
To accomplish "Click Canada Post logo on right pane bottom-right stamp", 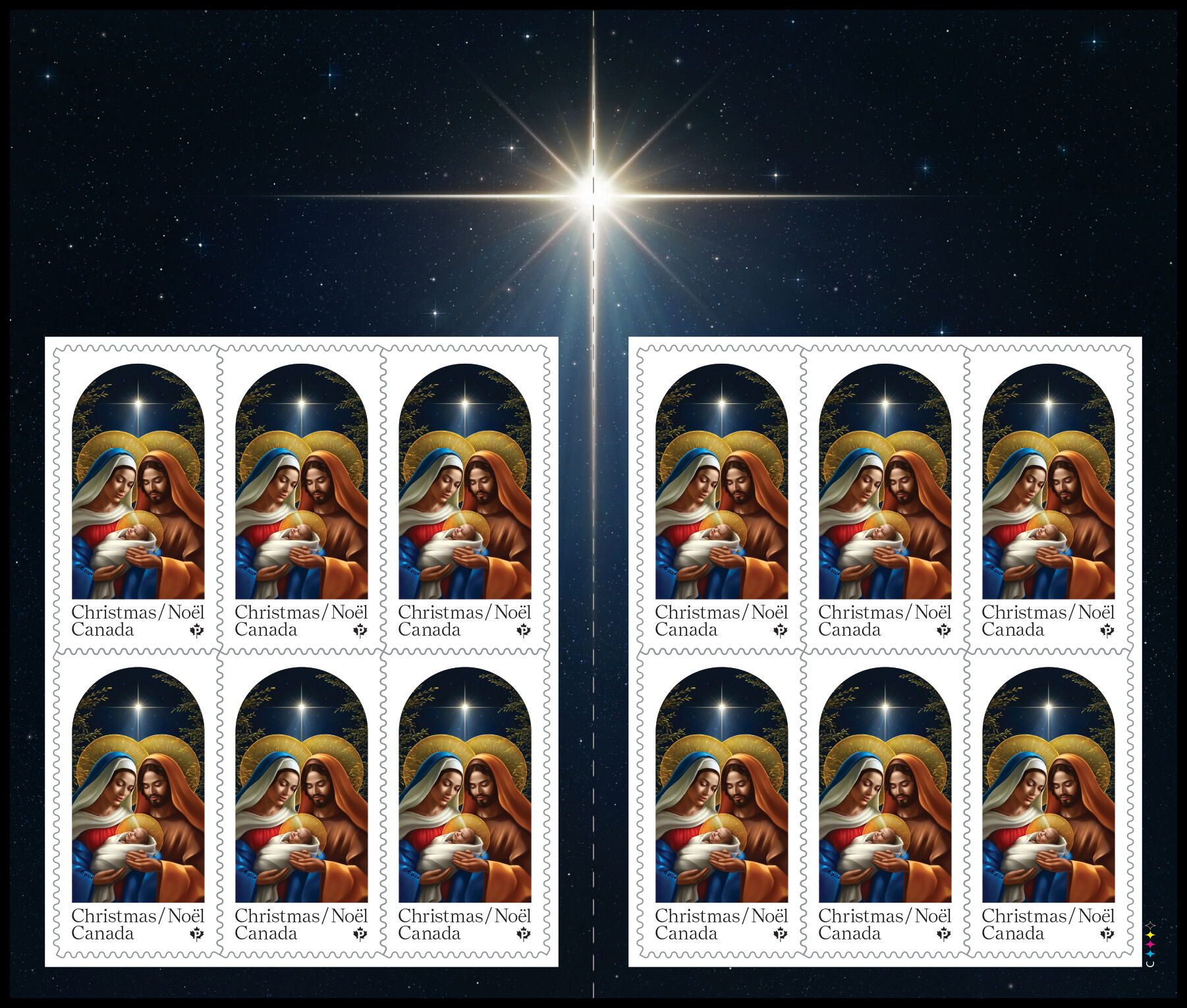I will 1107,934.
